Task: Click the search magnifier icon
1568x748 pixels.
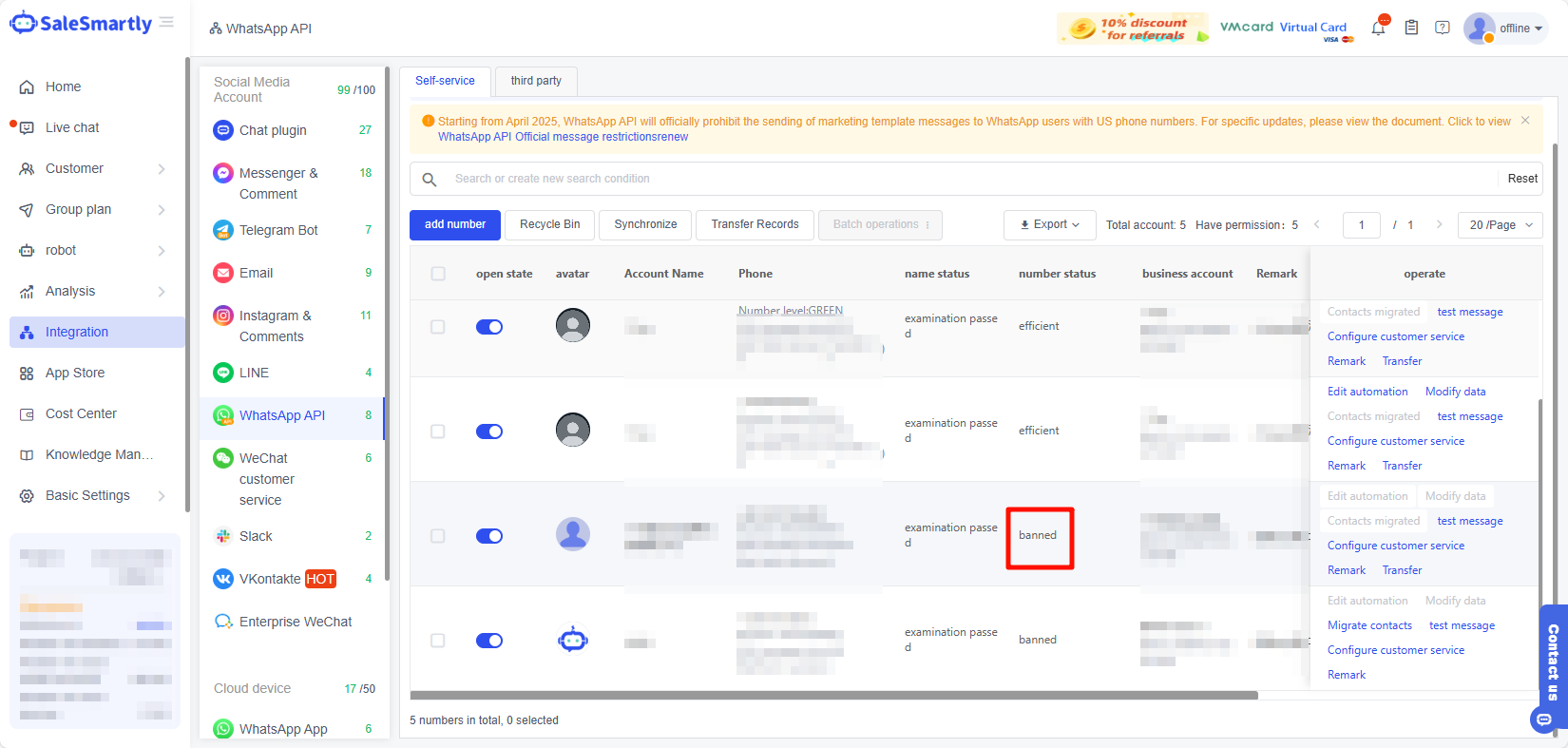Action: coord(430,179)
